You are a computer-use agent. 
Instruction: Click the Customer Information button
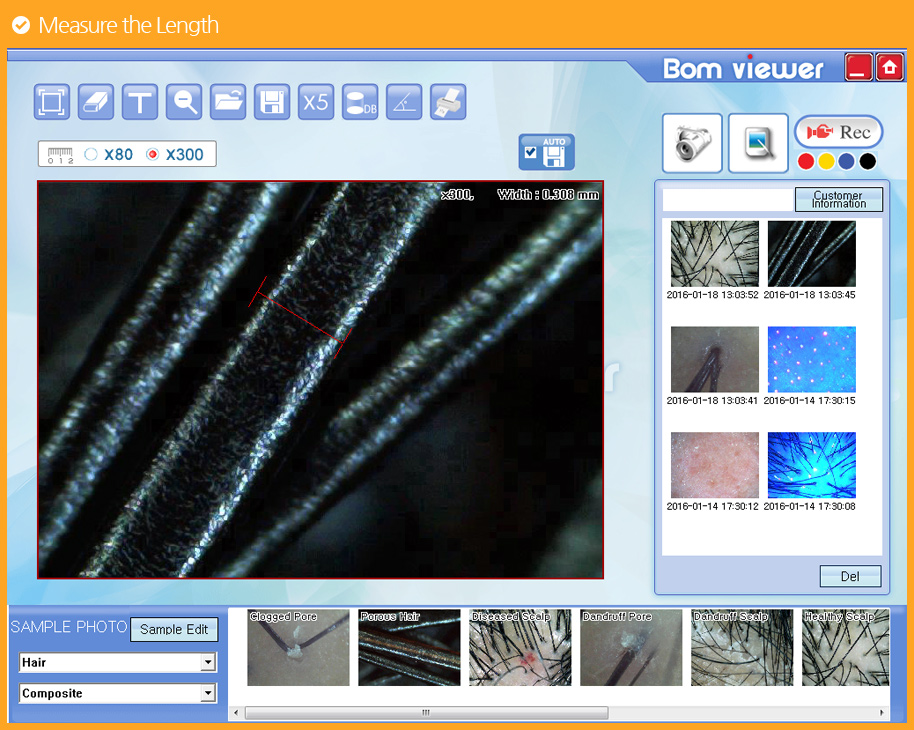click(x=838, y=199)
